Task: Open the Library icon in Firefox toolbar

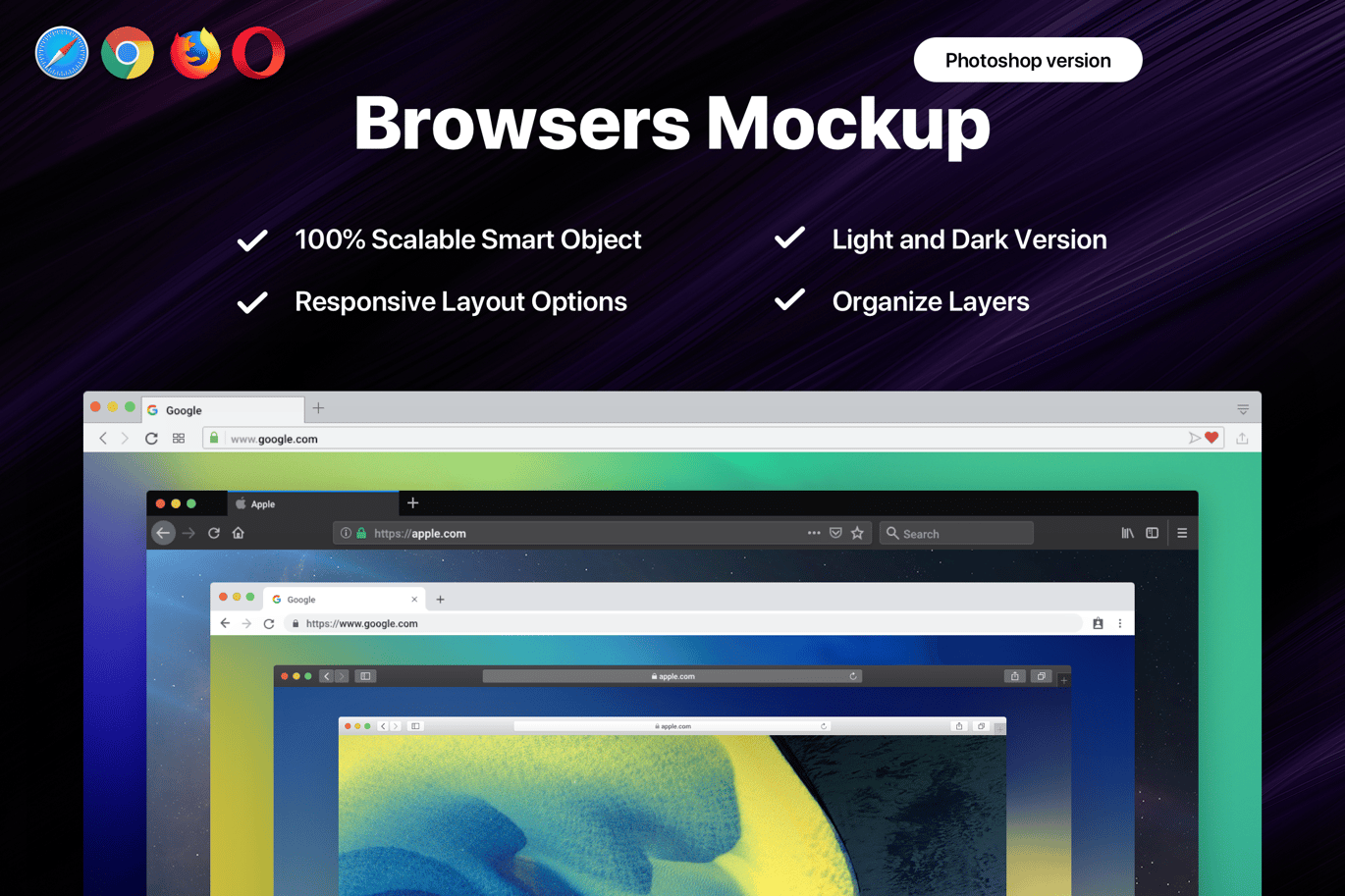Action: point(1127,533)
